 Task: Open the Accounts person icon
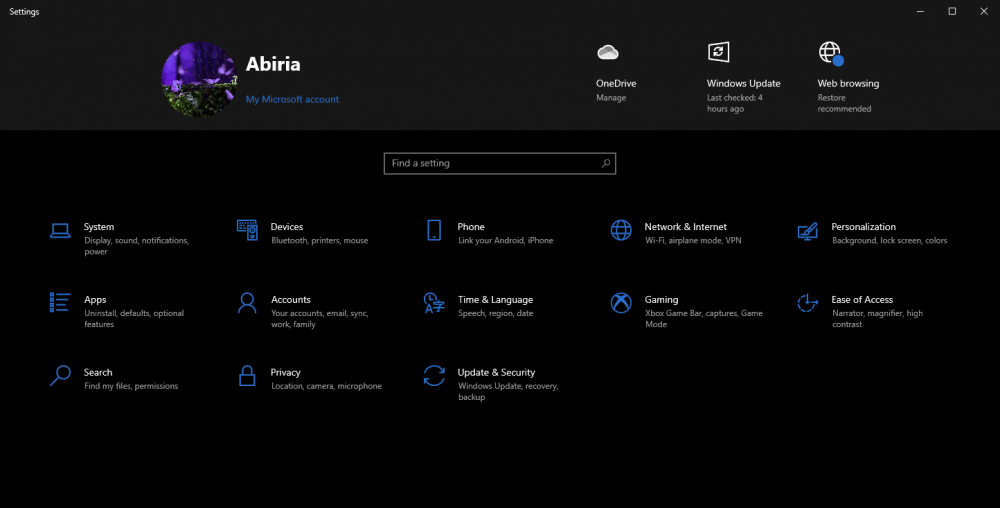[247, 303]
